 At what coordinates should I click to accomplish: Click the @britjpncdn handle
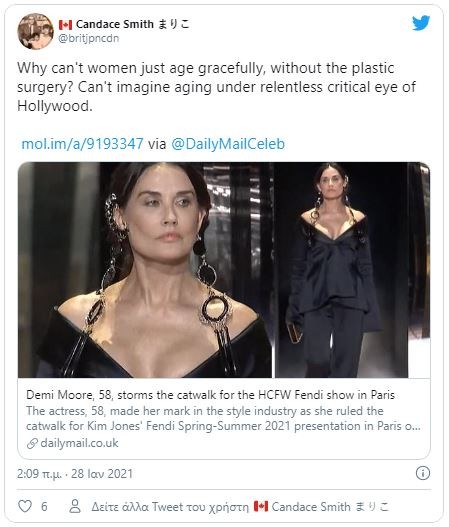(x=89, y=39)
